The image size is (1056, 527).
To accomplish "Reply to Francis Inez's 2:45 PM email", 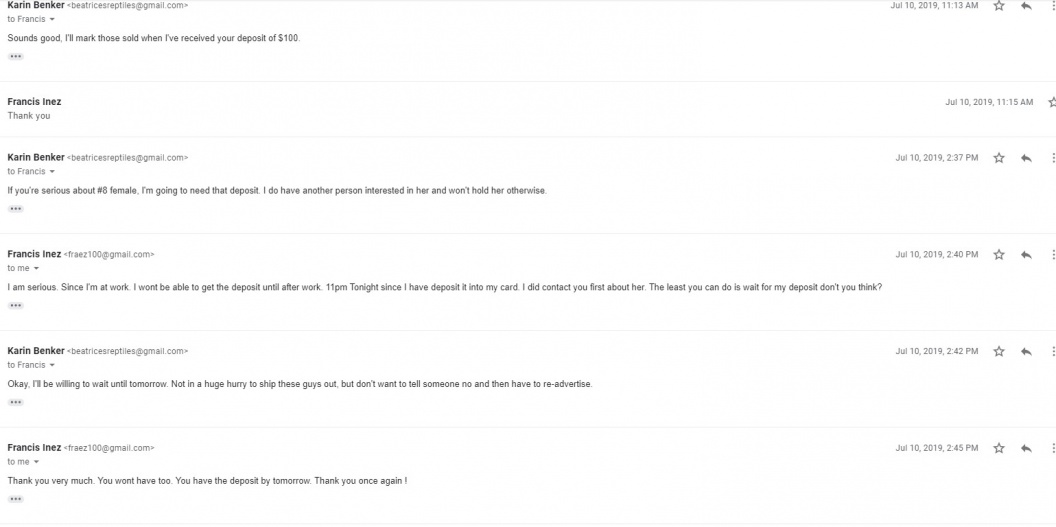I will pos(1026,448).
